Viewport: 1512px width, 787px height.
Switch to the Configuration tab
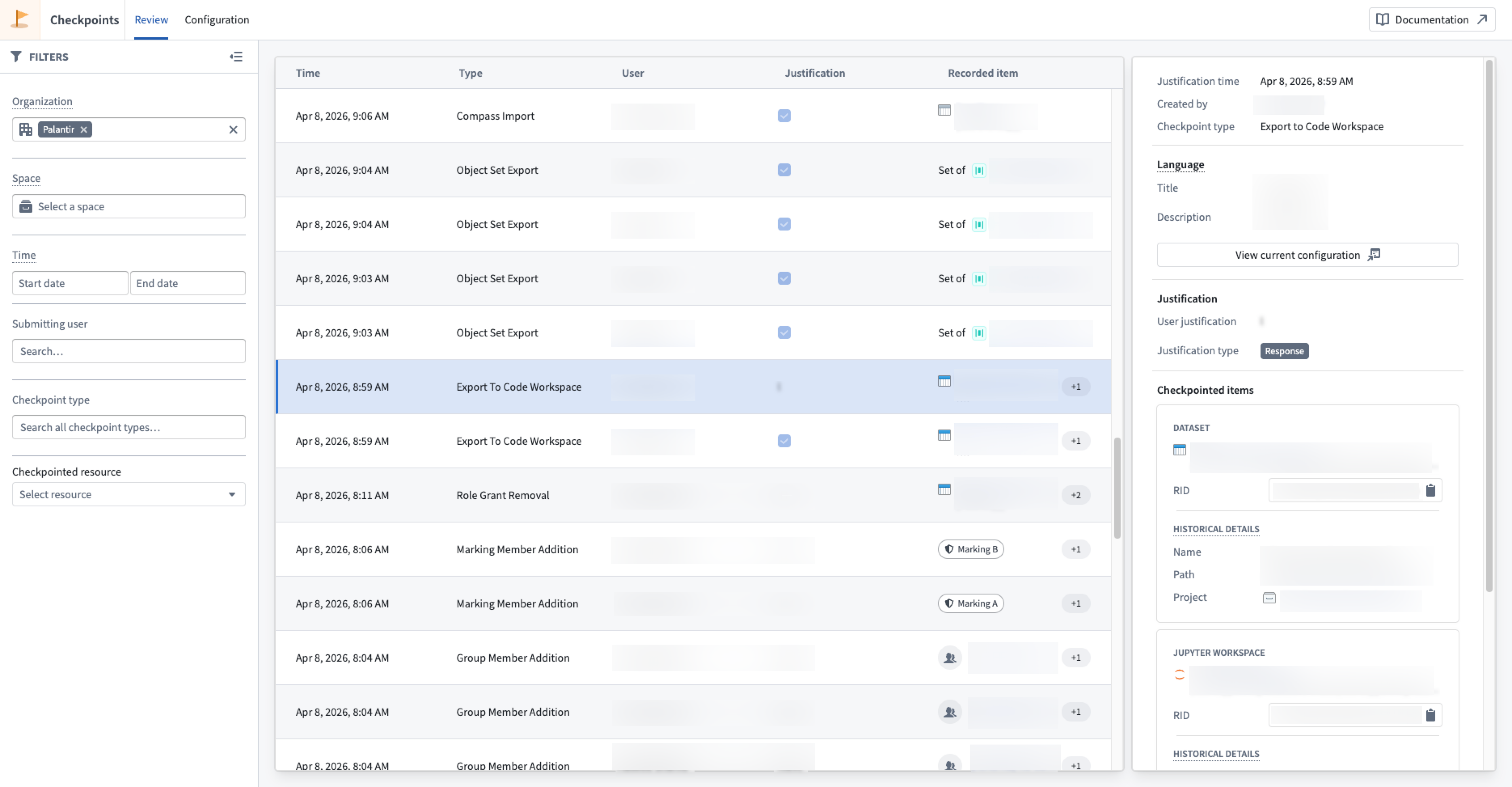[x=217, y=19]
